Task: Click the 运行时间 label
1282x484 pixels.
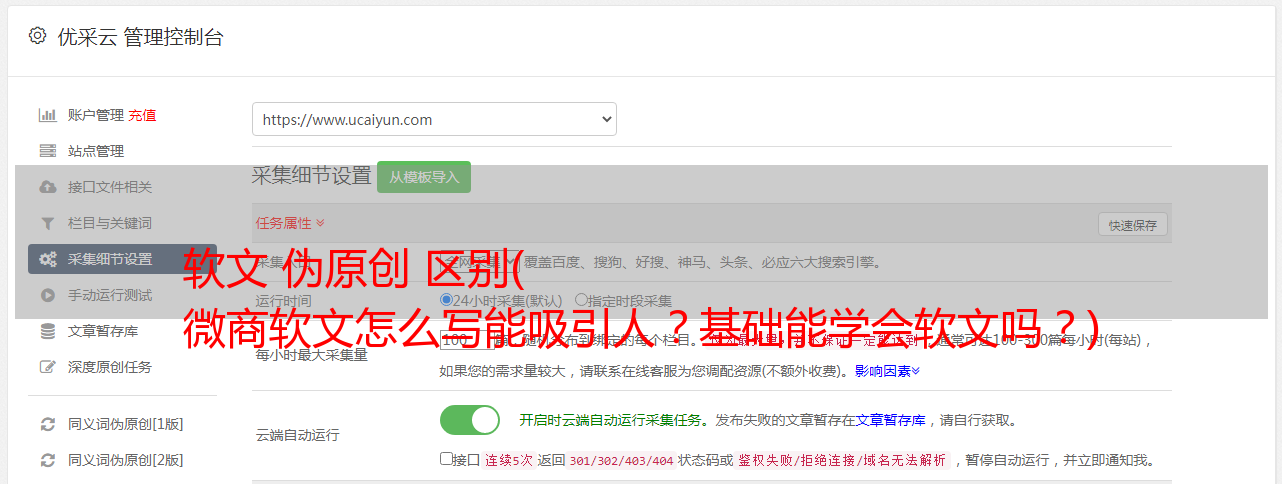Action: (284, 300)
